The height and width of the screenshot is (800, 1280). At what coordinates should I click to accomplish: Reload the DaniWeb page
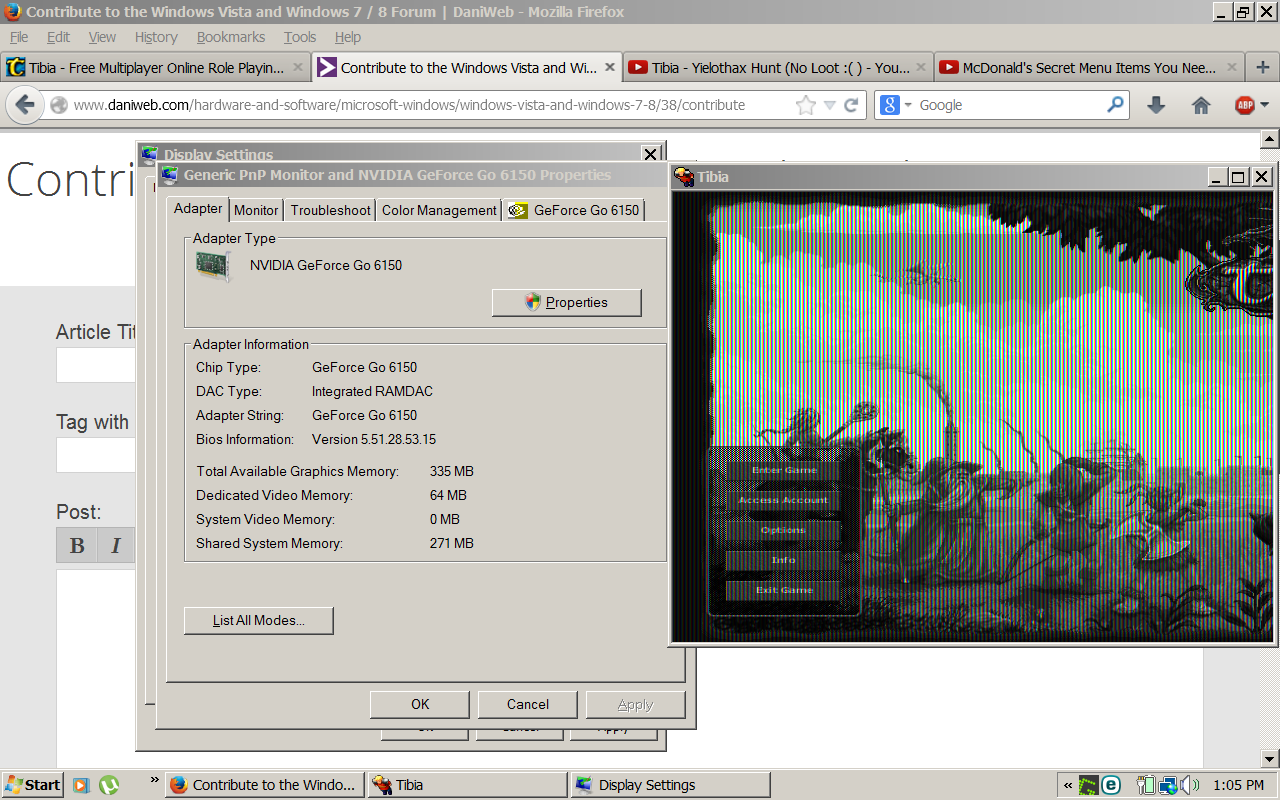point(851,105)
